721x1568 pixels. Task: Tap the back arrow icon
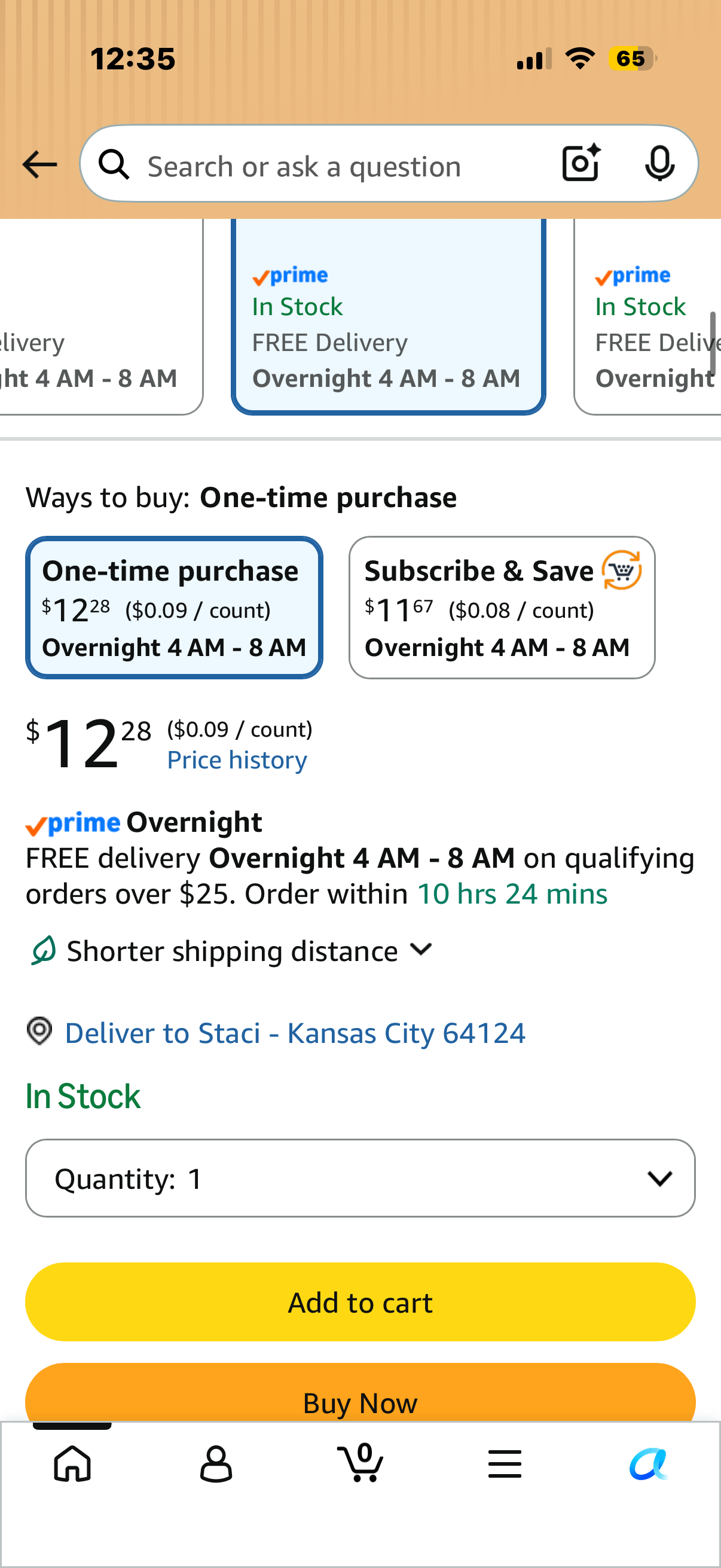39,164
